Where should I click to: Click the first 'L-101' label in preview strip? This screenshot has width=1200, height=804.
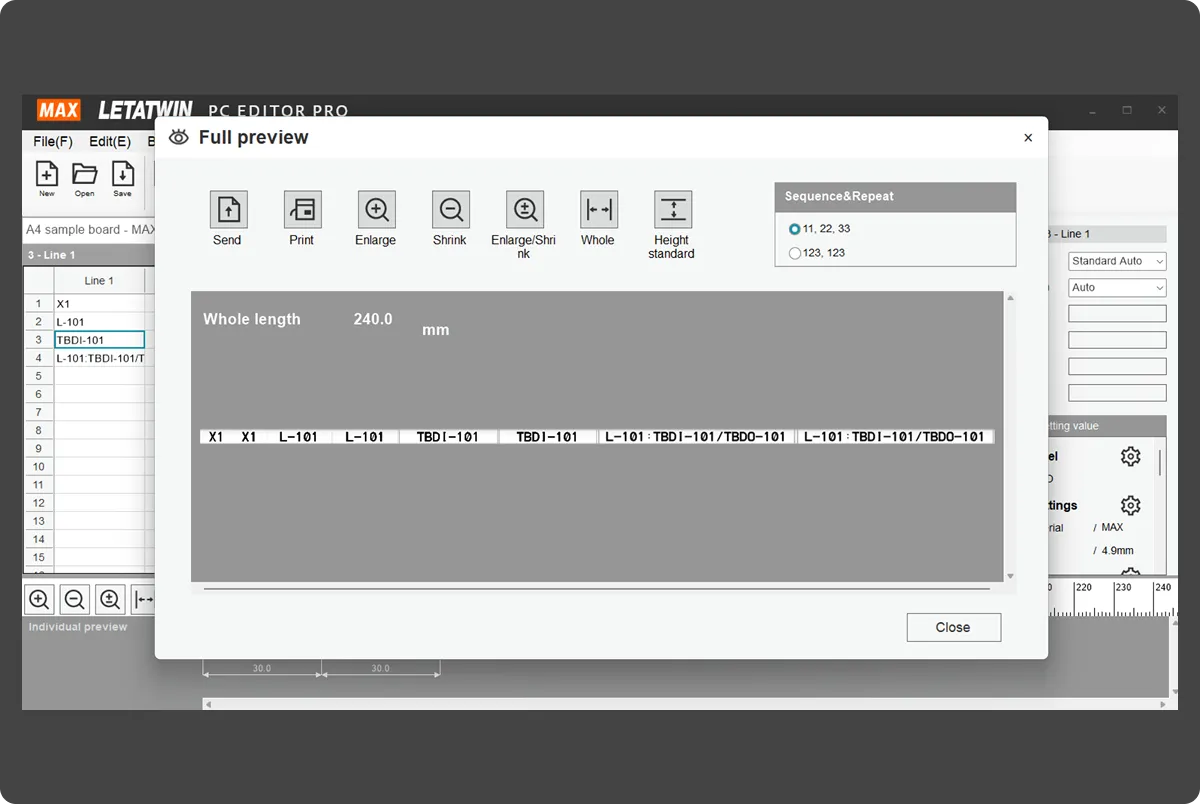tap(298, 437)
